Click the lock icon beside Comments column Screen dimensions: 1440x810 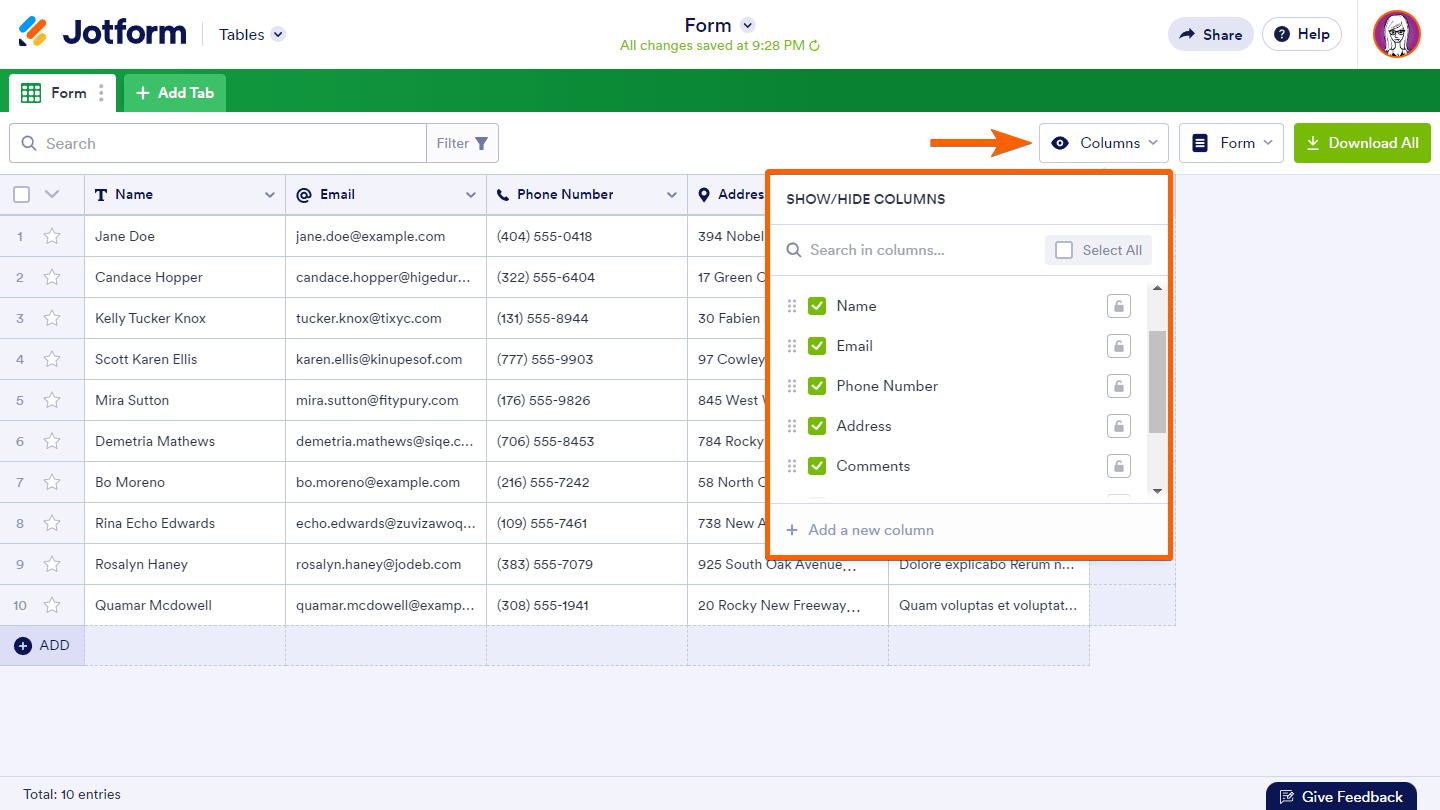1118,466
